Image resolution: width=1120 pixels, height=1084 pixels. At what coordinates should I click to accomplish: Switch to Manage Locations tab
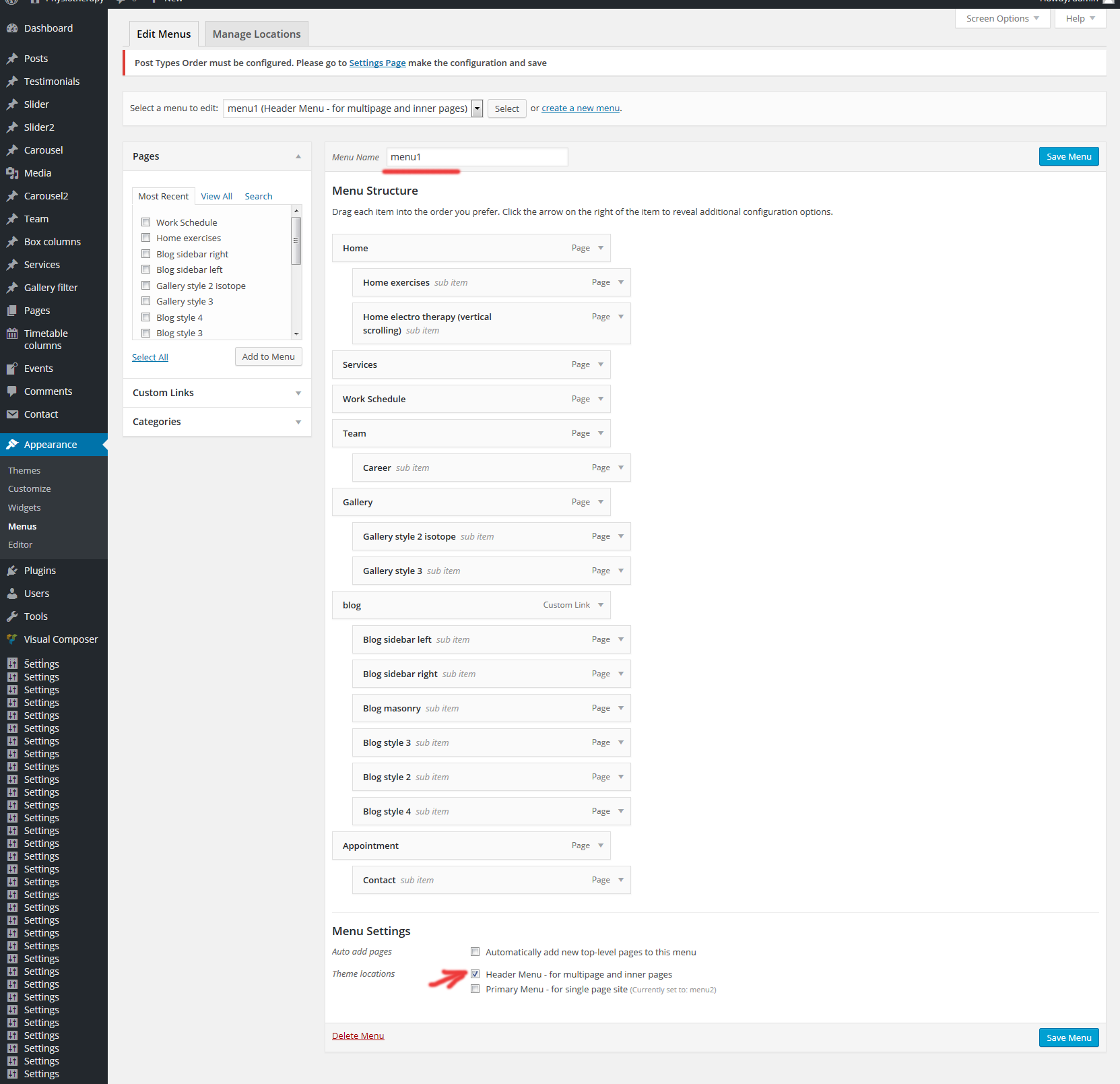pos(257,34)
